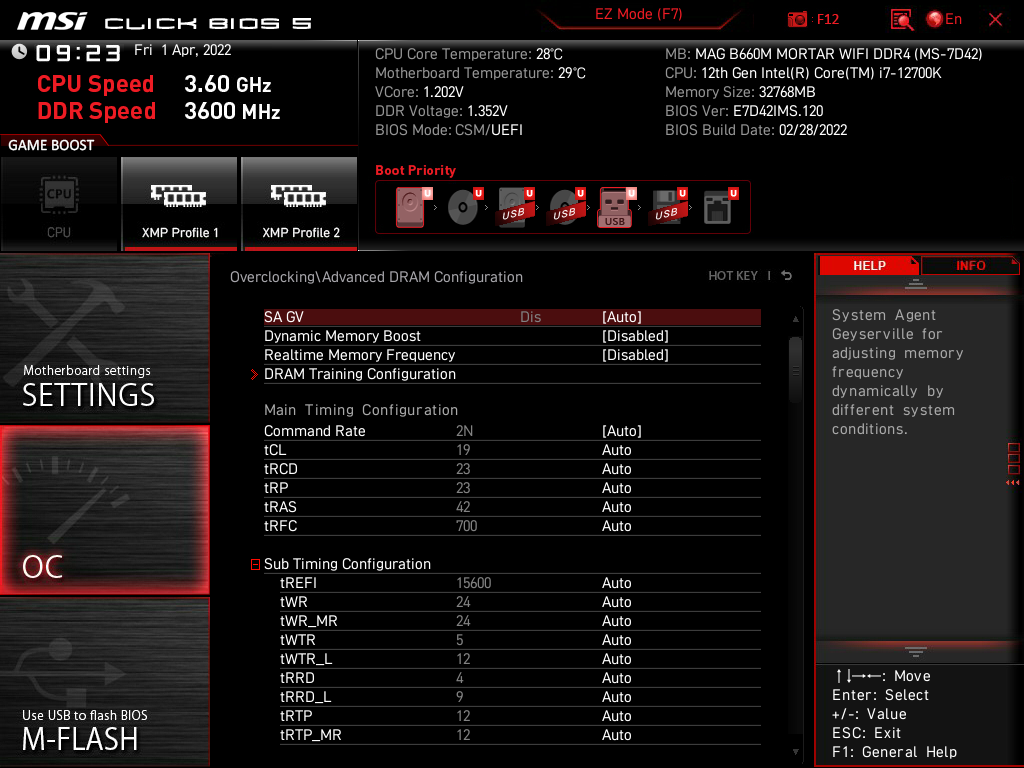1024x768 pixels.
Task: Select the tRAS Auto value field
Action: [616, 507]
